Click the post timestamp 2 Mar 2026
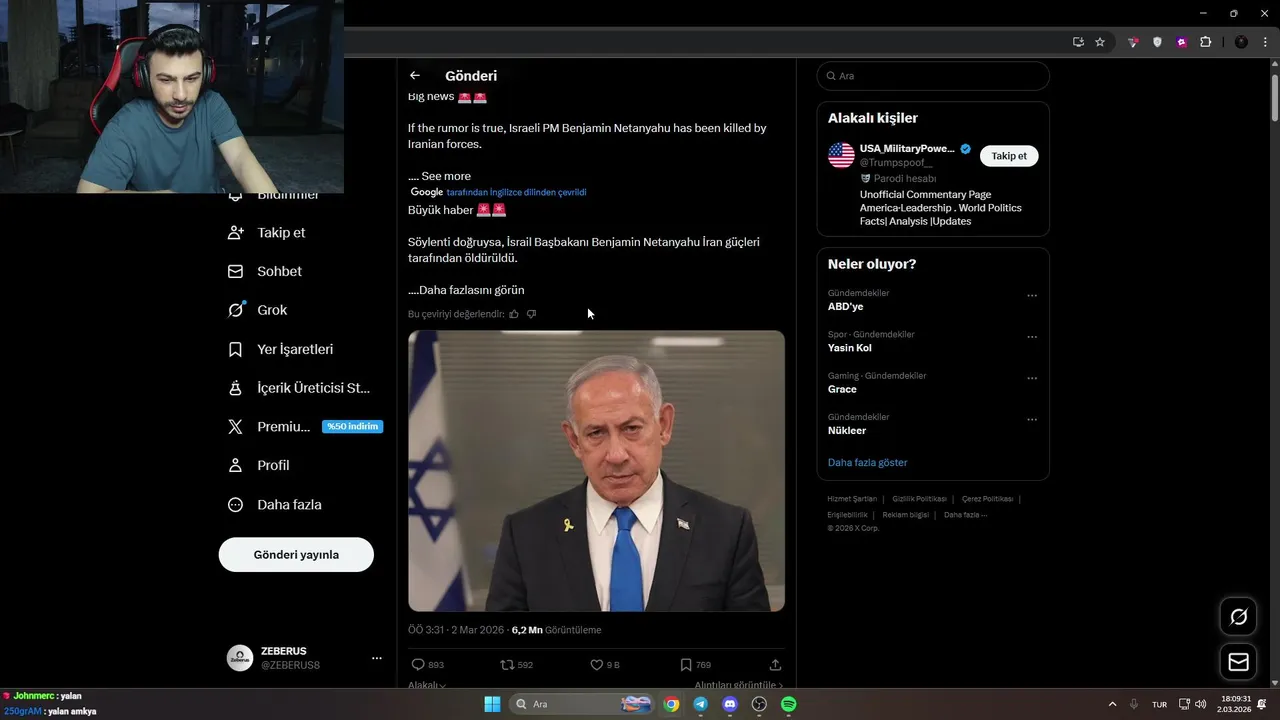The image size is (1280, 720). (x=455, y=630)
